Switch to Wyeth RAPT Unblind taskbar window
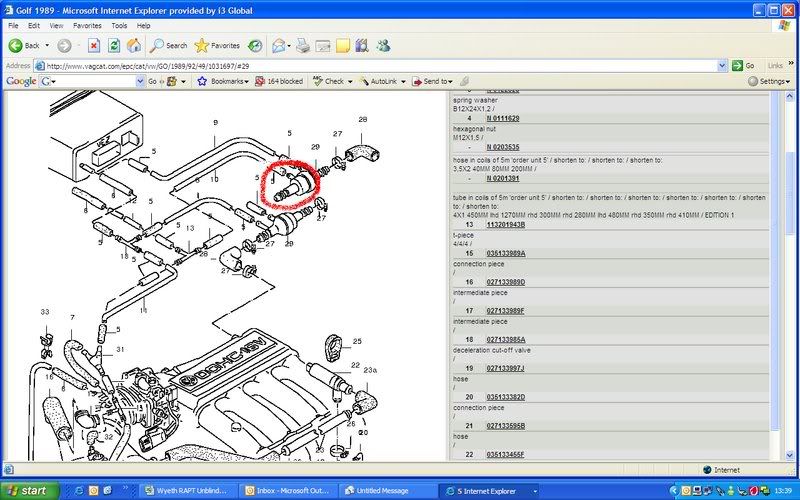 188,491
